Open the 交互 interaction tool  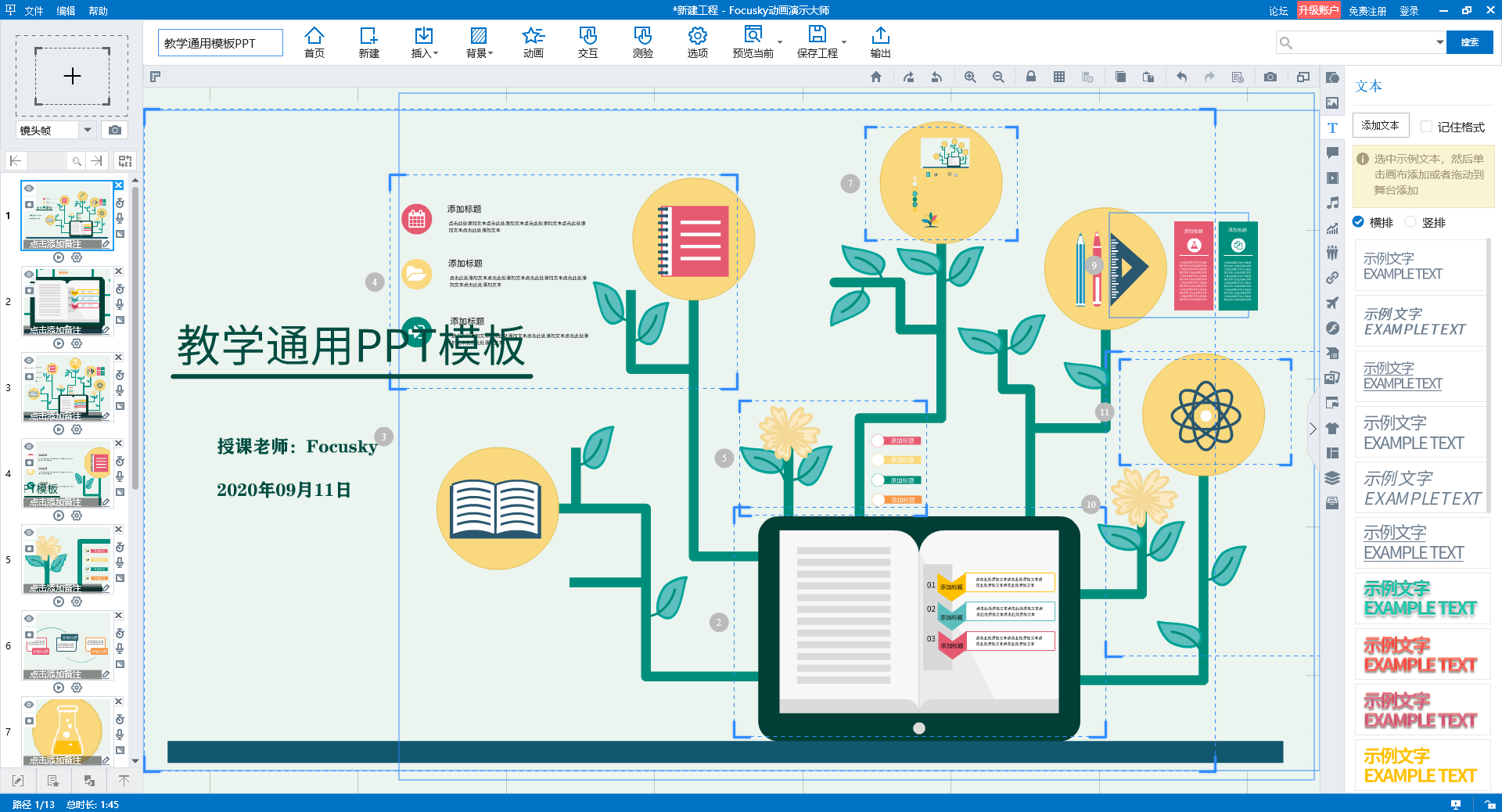(588, 42)
